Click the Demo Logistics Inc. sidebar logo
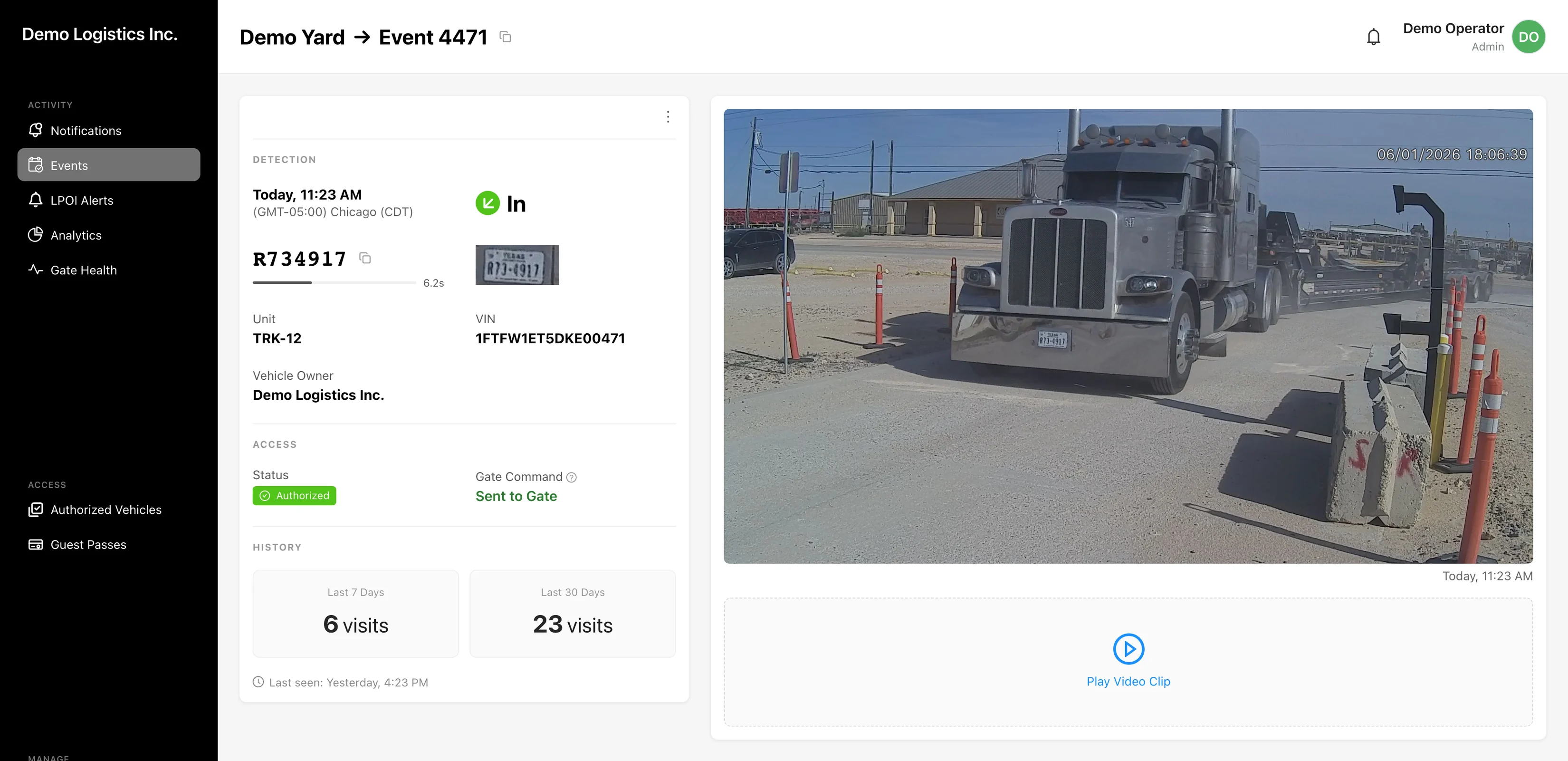1568x761 pixels. tap(100, 34)
